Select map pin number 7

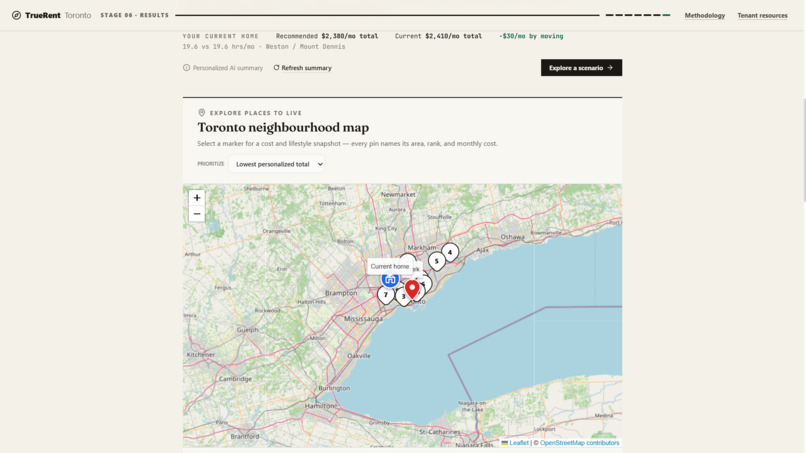click(x=386, y=295)
